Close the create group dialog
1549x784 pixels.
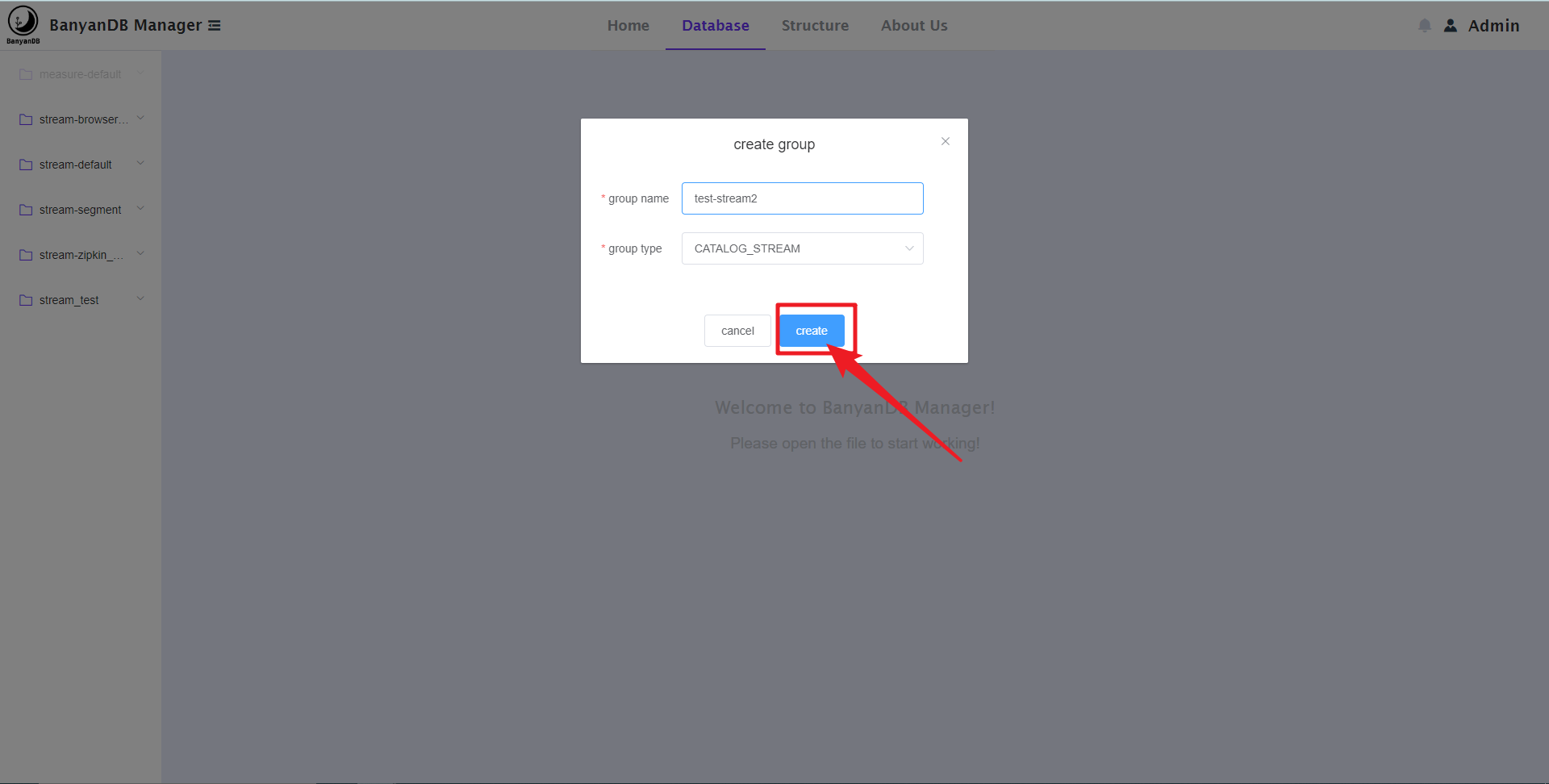point(946,141)
